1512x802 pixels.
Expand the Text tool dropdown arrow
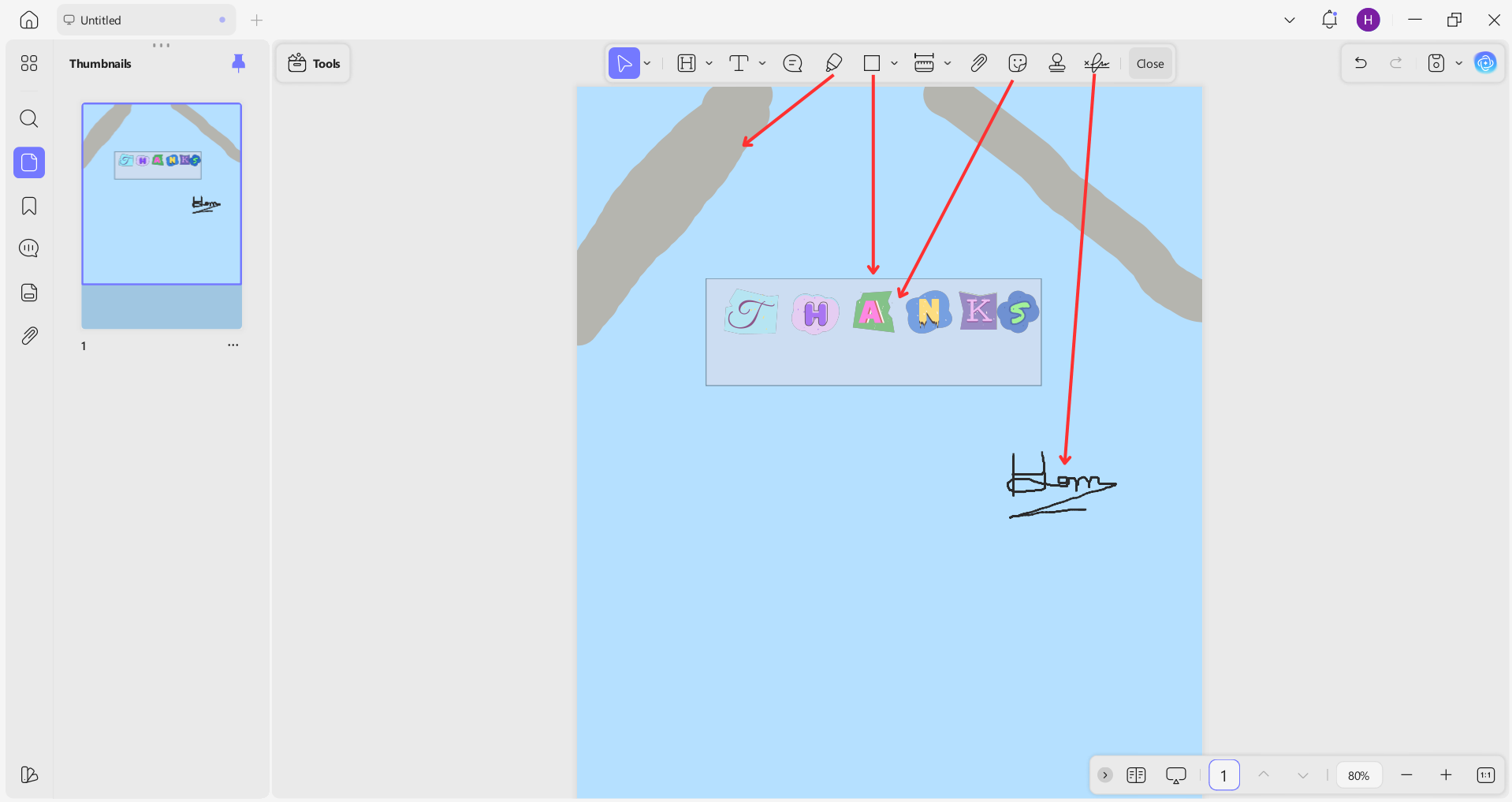(762, 64)
